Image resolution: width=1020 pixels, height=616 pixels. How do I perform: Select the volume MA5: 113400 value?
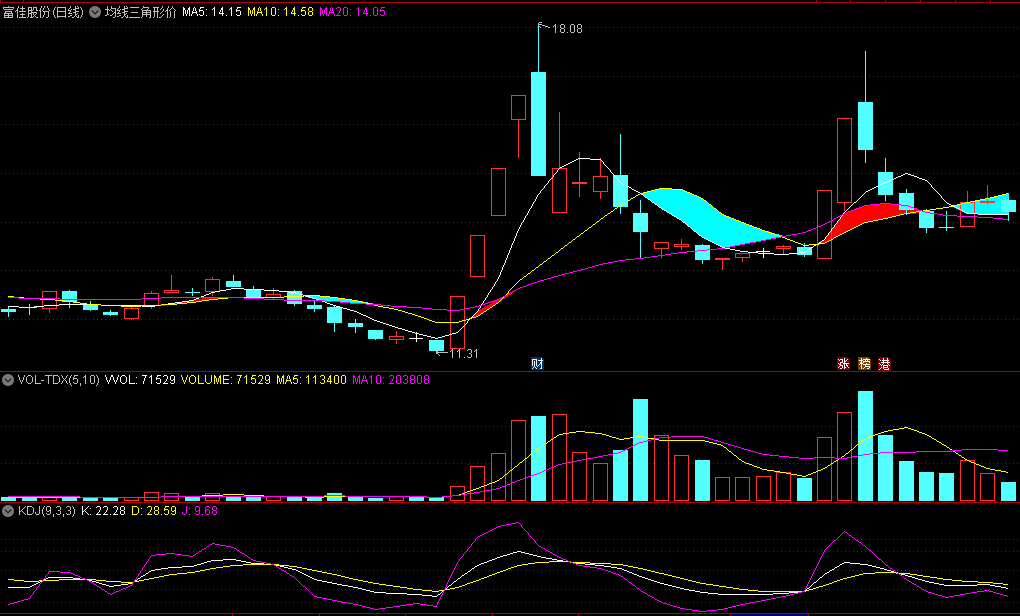tap(312, 380)
